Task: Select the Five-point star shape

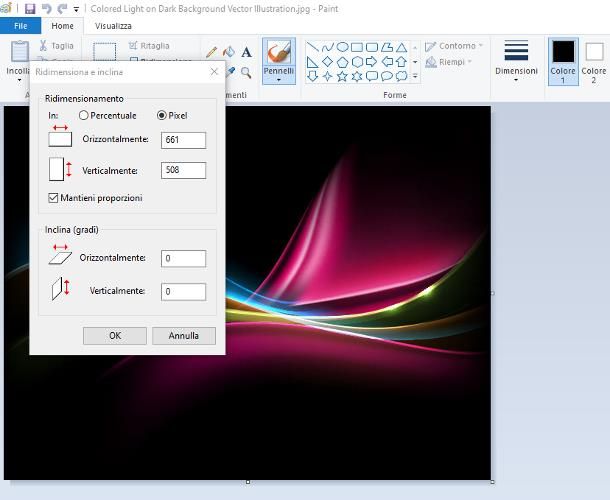Action: 342,76
